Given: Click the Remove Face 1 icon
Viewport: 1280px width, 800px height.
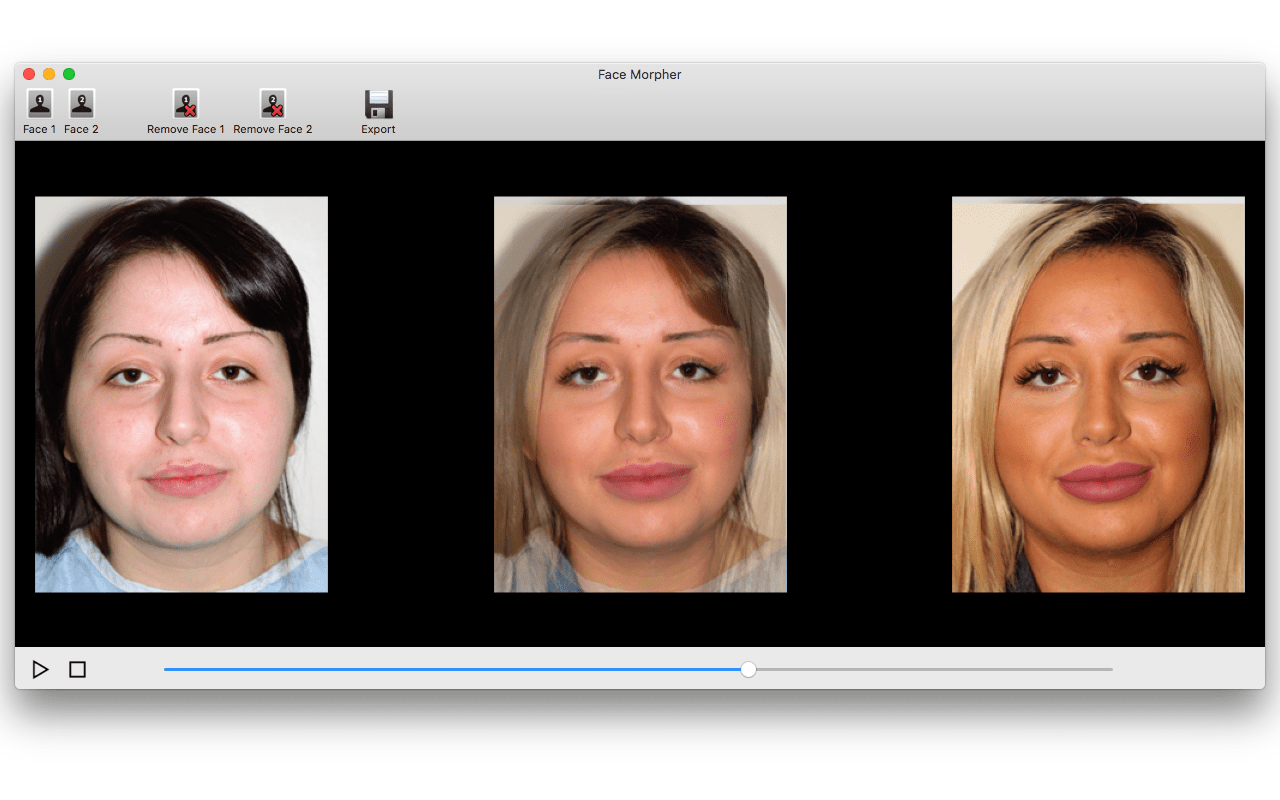Looking at the screenshot, I should point(186,104).
